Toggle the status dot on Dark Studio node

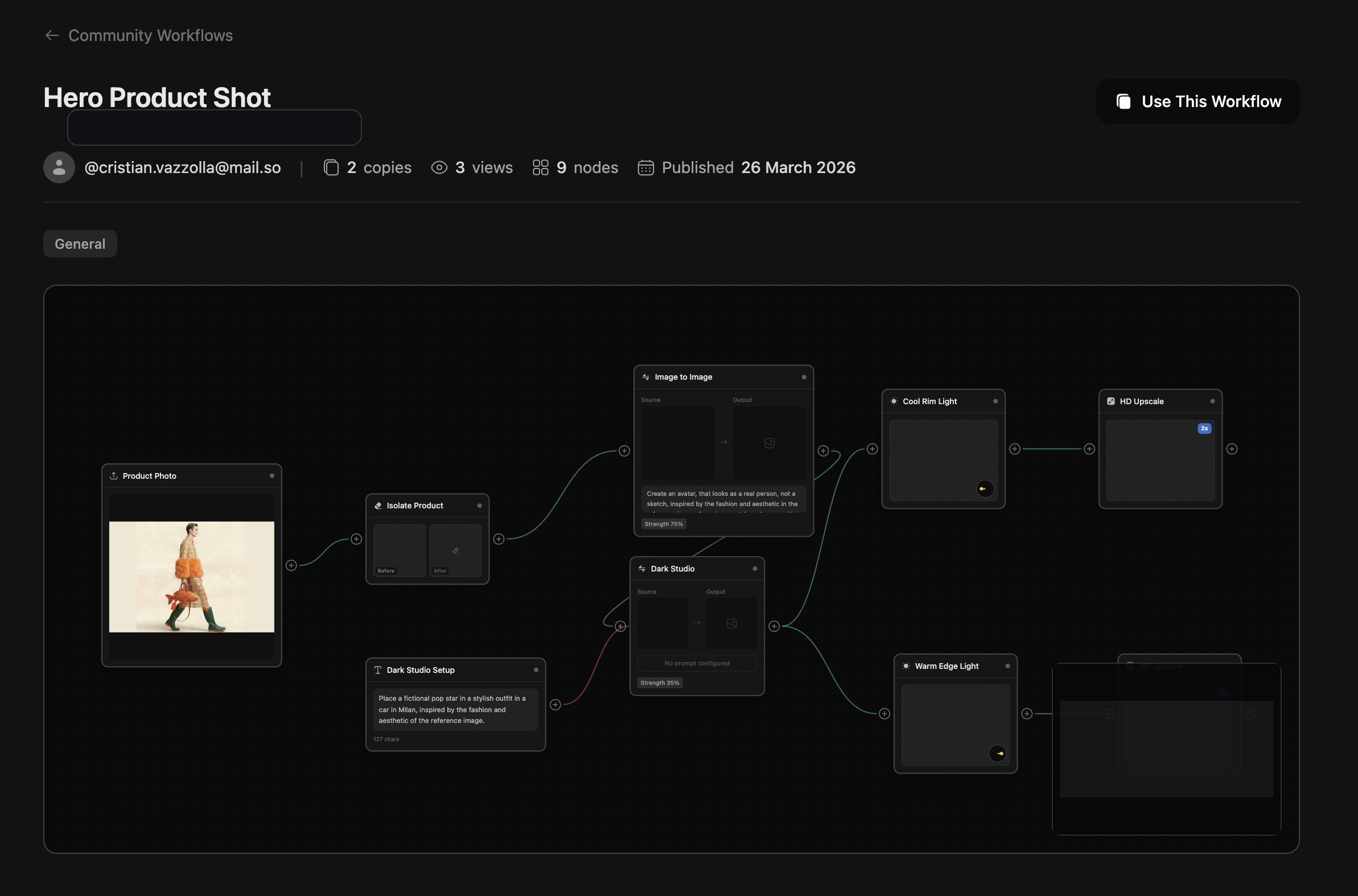[x=755, y=569]
